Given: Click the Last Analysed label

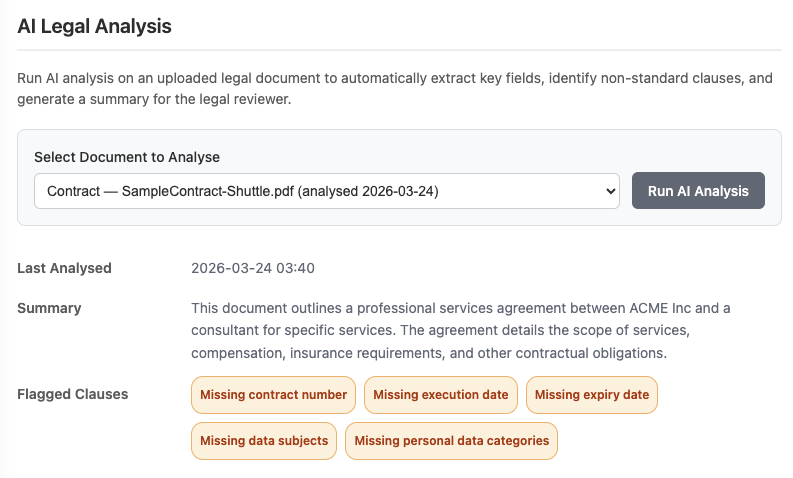Looking at the screenshot, I should (x=64, y=268).
